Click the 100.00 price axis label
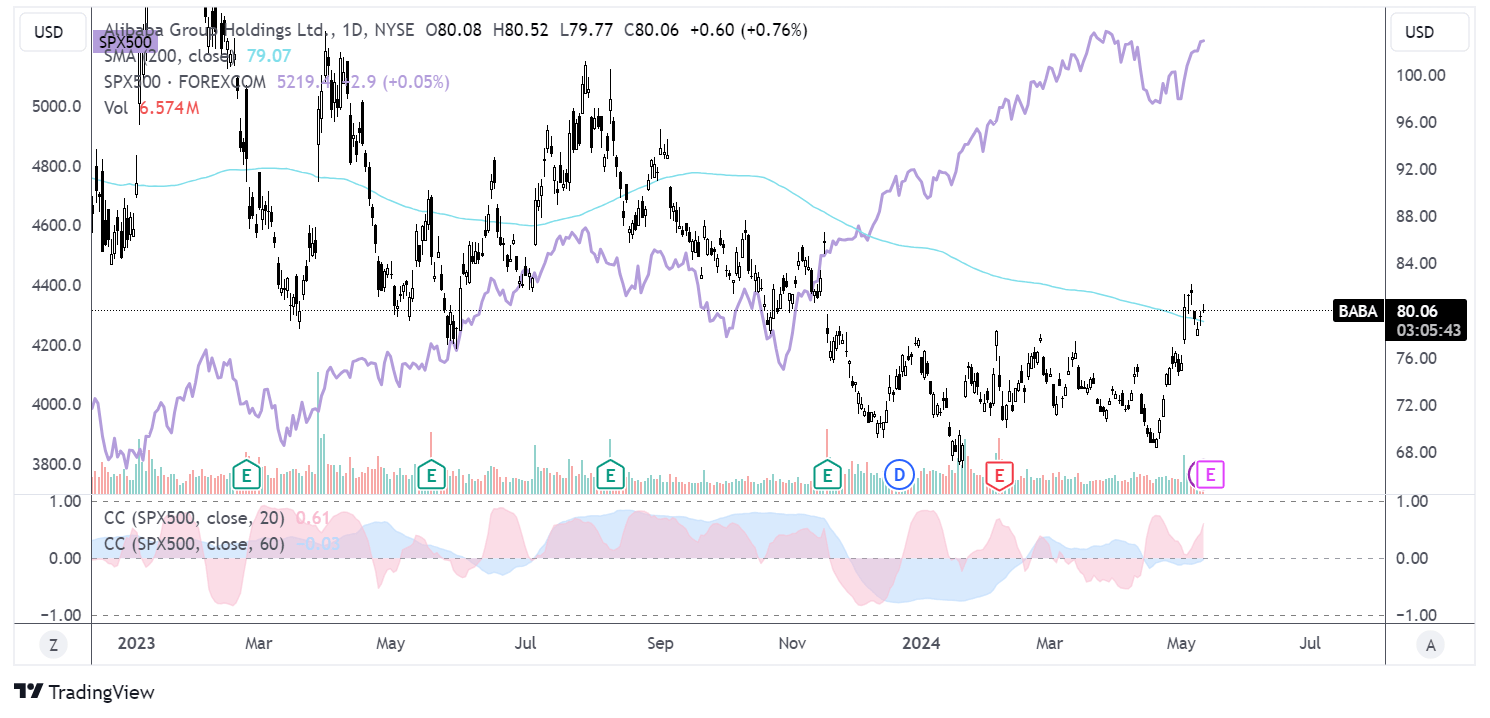1490x718 pixels. pos(1423,75)
